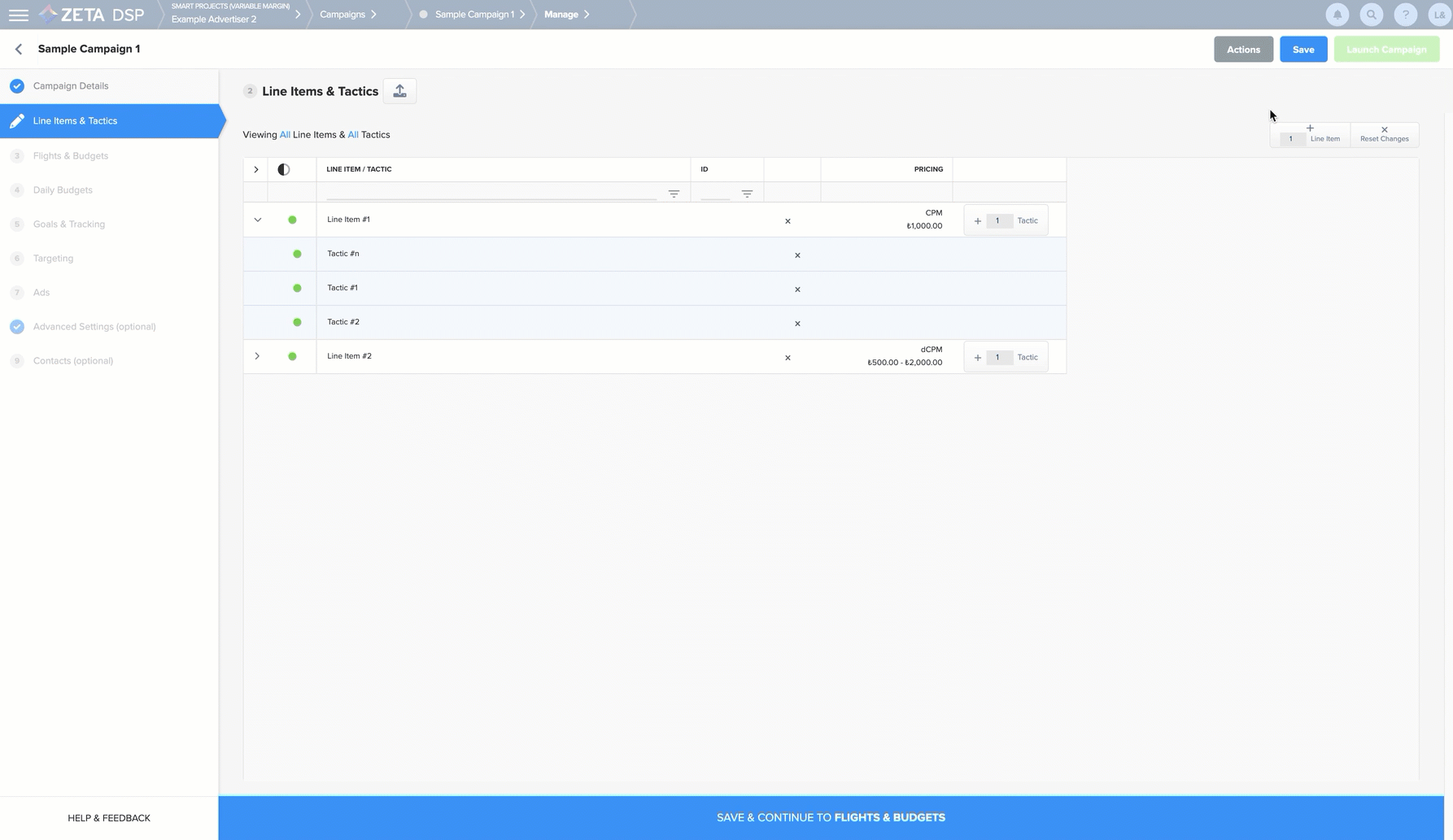
Task: Click the back arrow next to Sample Campaign 1
Action: [x=19, y=49]
